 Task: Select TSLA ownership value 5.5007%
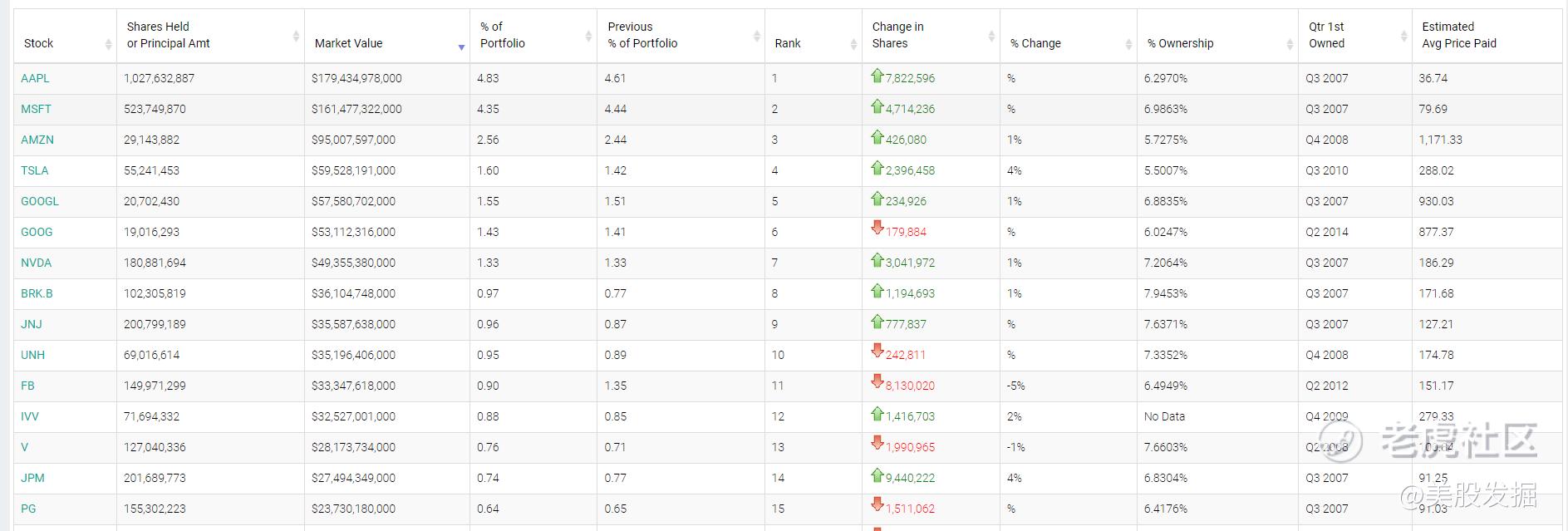click(1166, 170)
